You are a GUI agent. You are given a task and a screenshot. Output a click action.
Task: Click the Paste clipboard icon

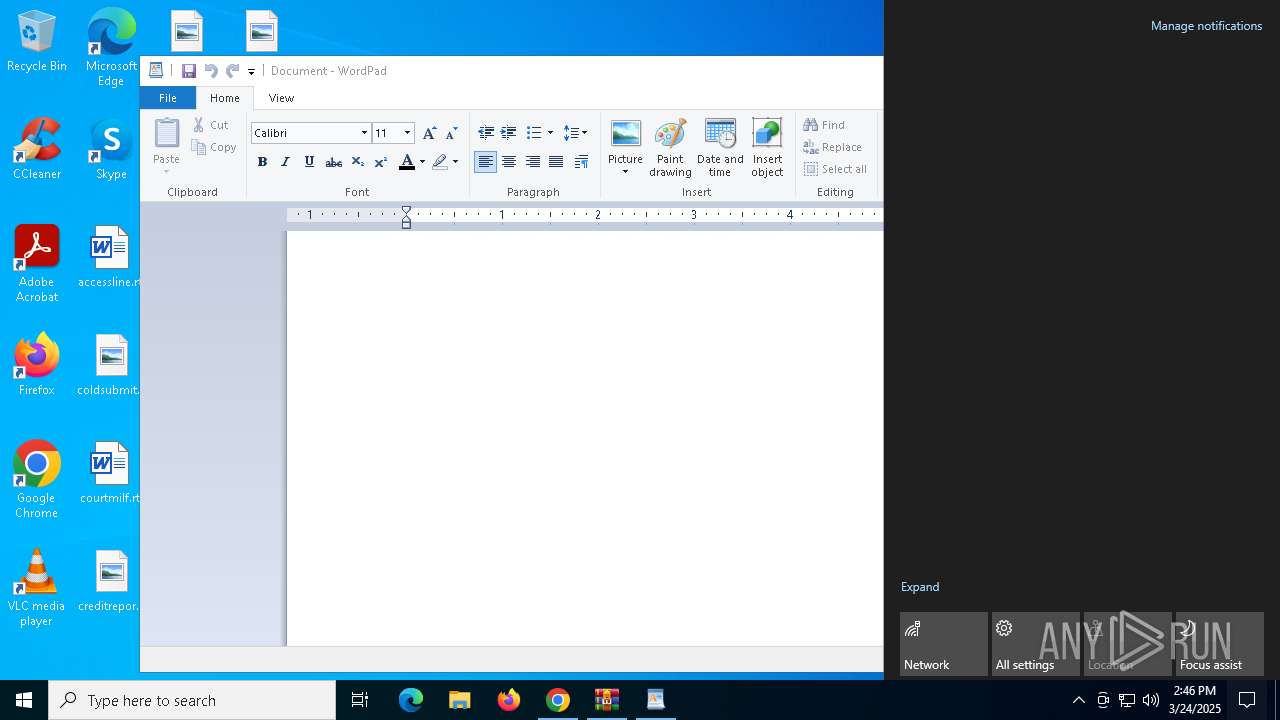[167, 133]
